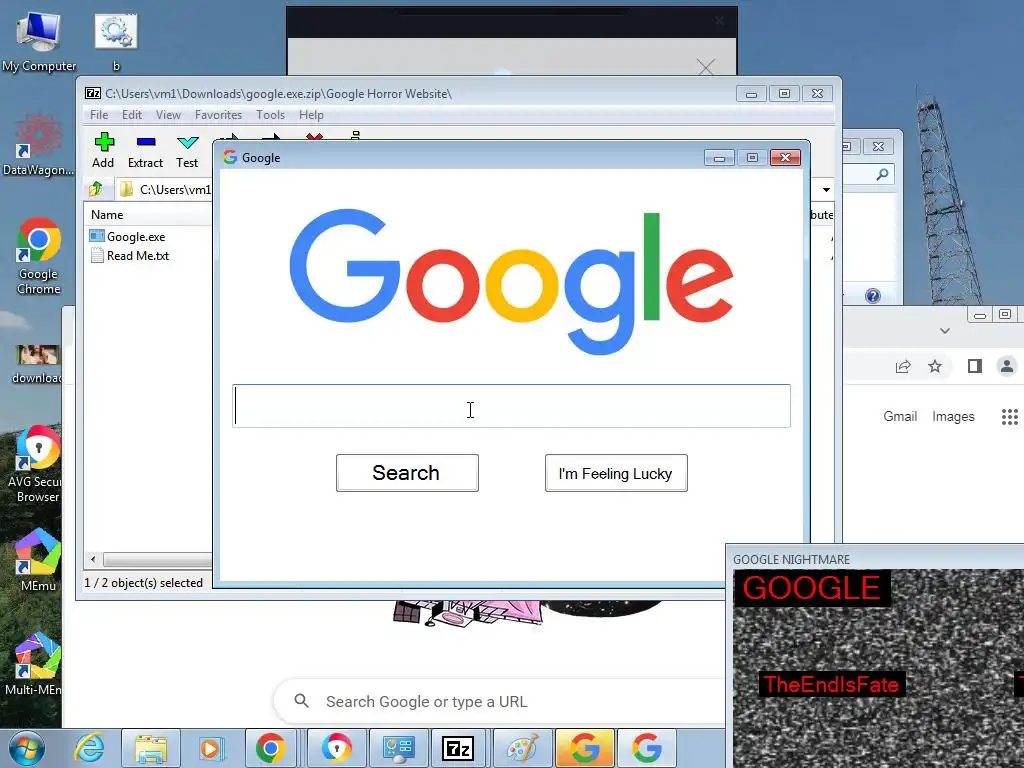Screen dimensions: 1024x768
Task: Switch to Paint via the taskbar icon
Action: pos(522,748)
